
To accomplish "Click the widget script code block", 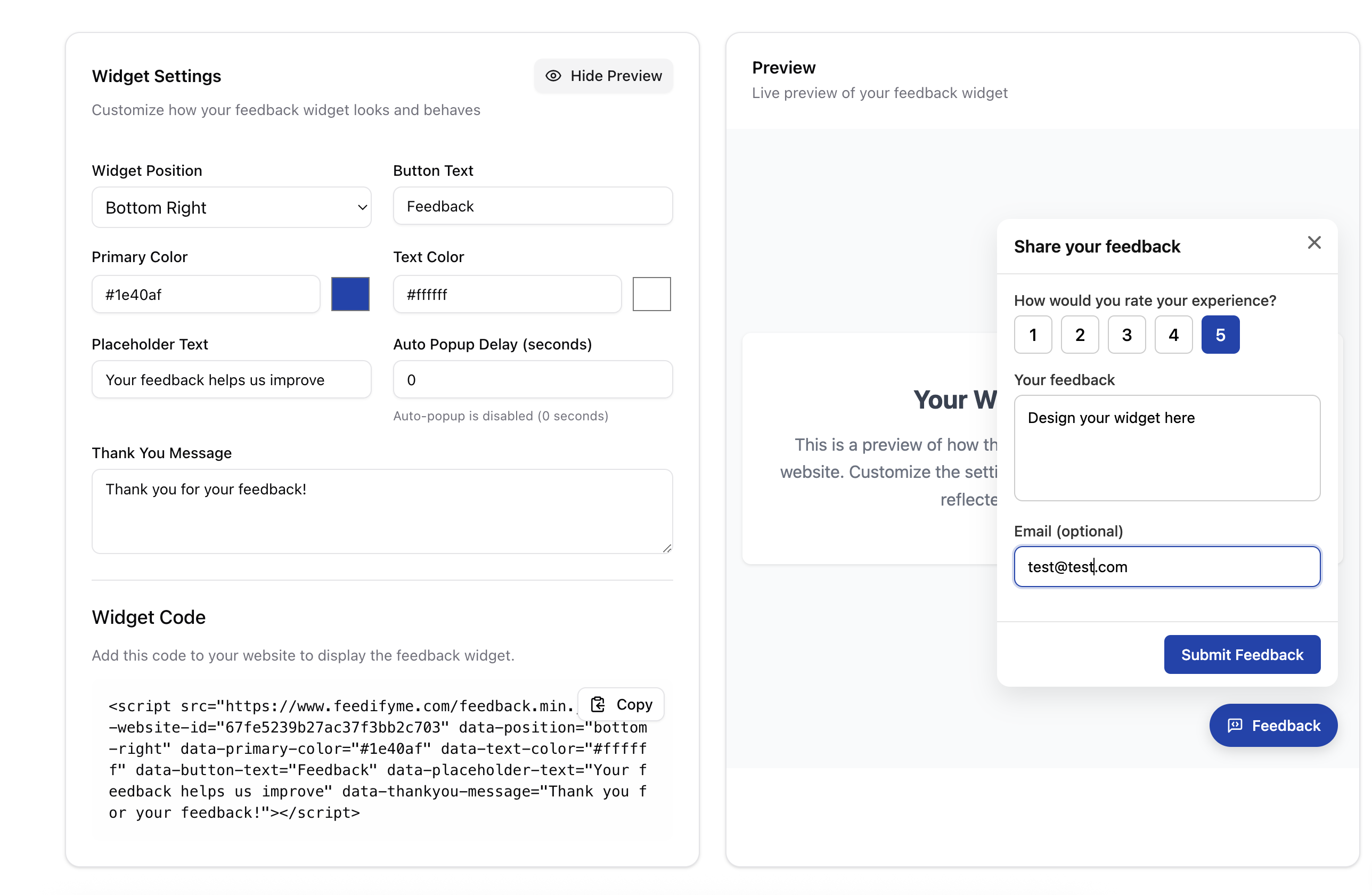I will [x=378, y=759].
